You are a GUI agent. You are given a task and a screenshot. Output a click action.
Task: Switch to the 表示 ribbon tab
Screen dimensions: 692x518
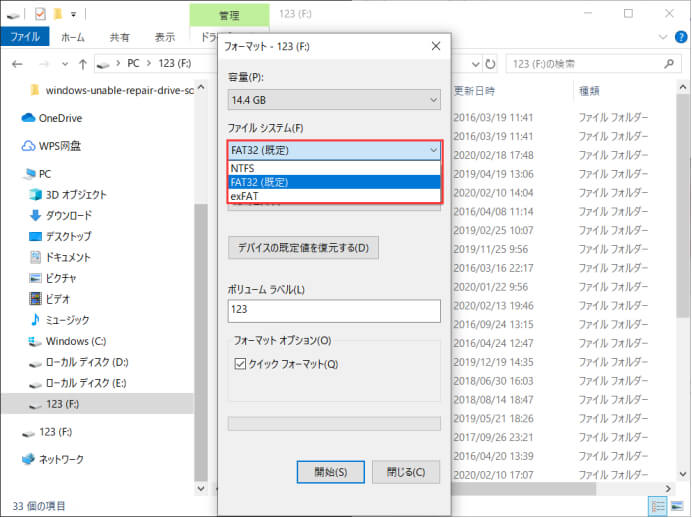165,37
